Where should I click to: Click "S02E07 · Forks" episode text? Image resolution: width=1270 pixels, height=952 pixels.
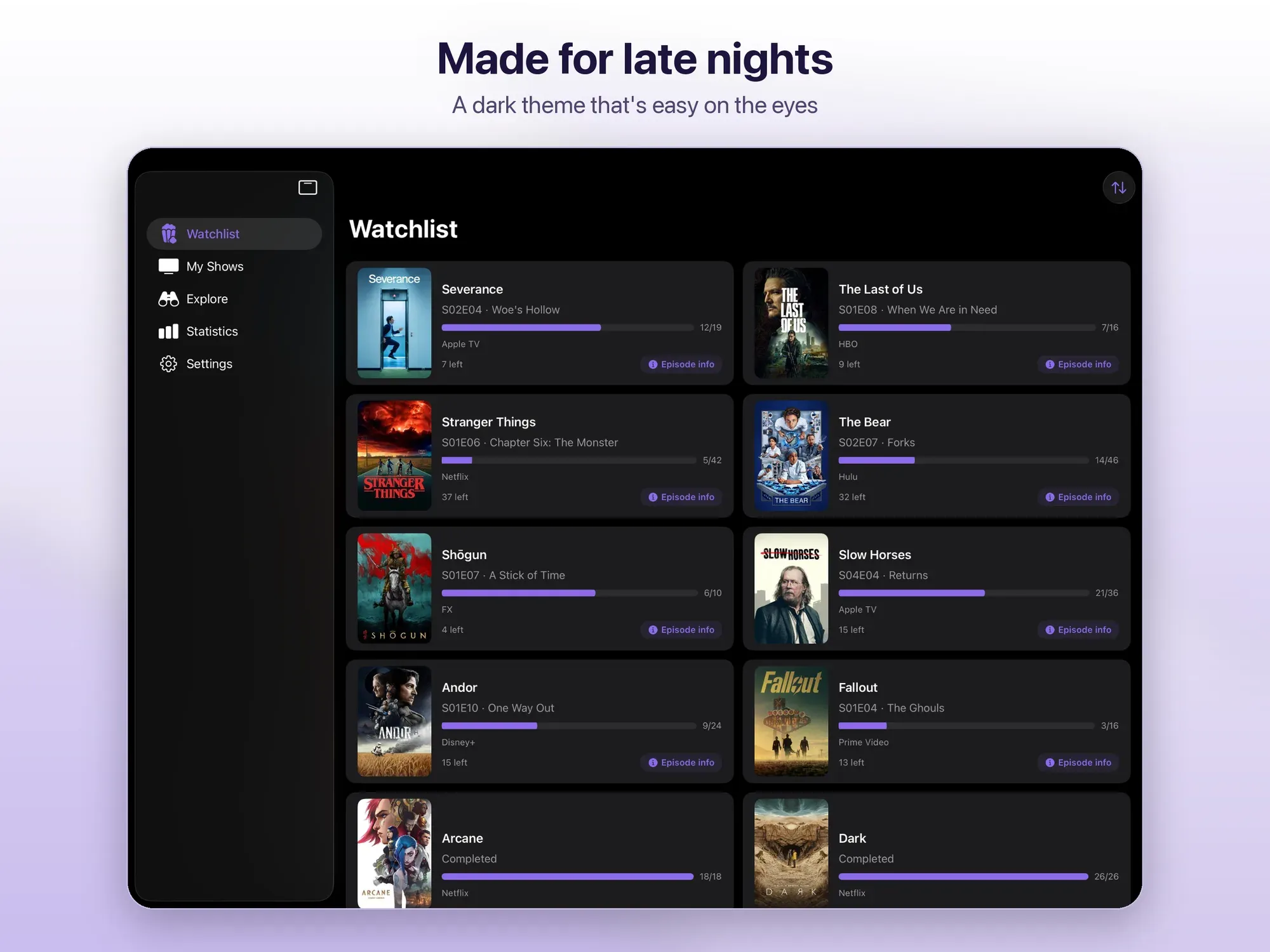[x=877, y=442]
